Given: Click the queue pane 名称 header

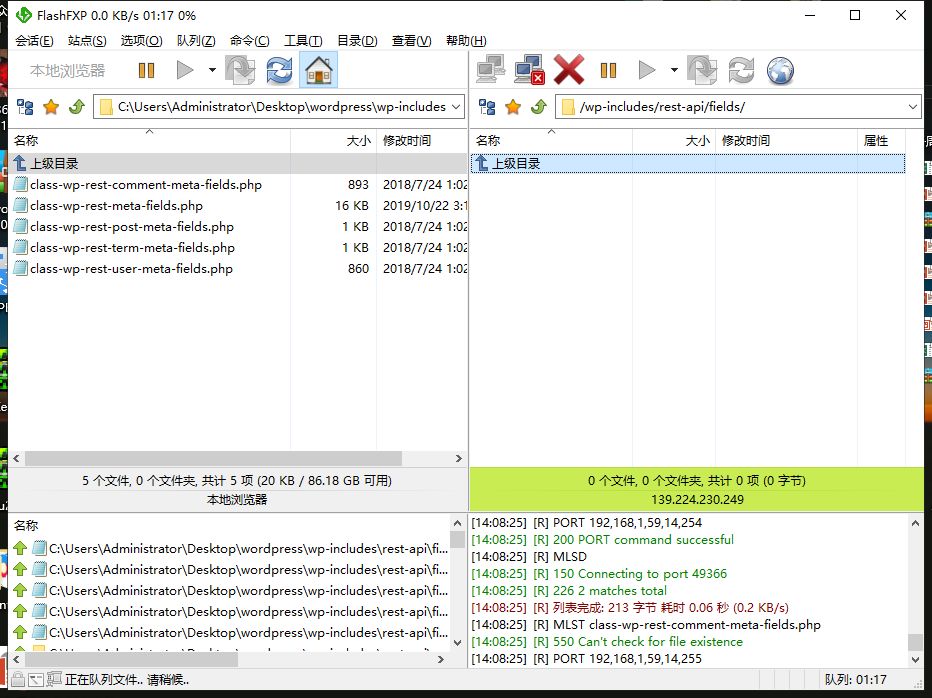Looking at the screenshot, I should click(x=26, y=526).
